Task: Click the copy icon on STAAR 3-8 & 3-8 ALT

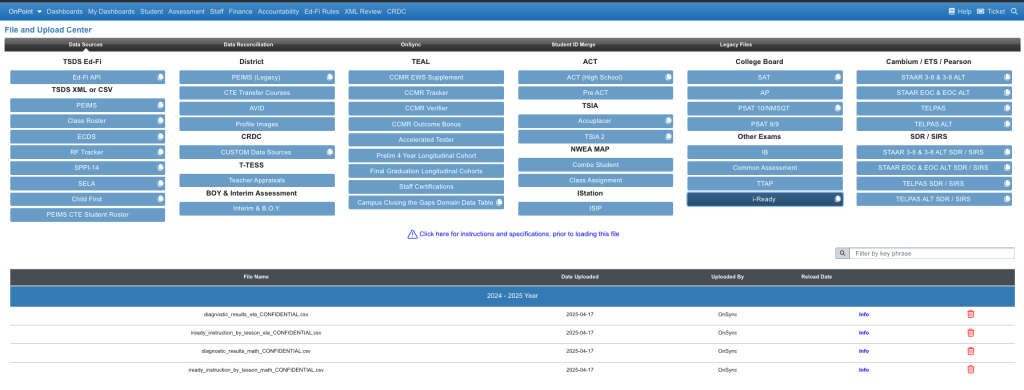Action: [1007, 77]
